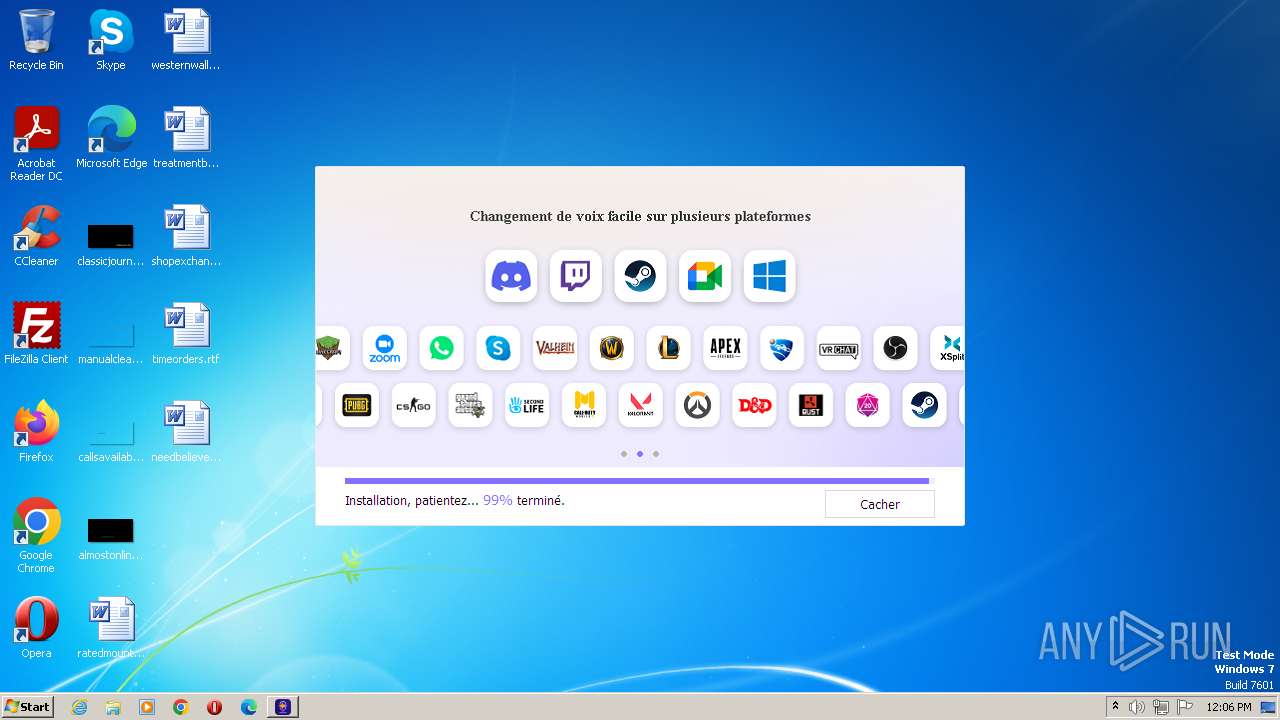
Task: Select the shopexchan Word file
Action: pyautogui.click(x=186, y=236)
